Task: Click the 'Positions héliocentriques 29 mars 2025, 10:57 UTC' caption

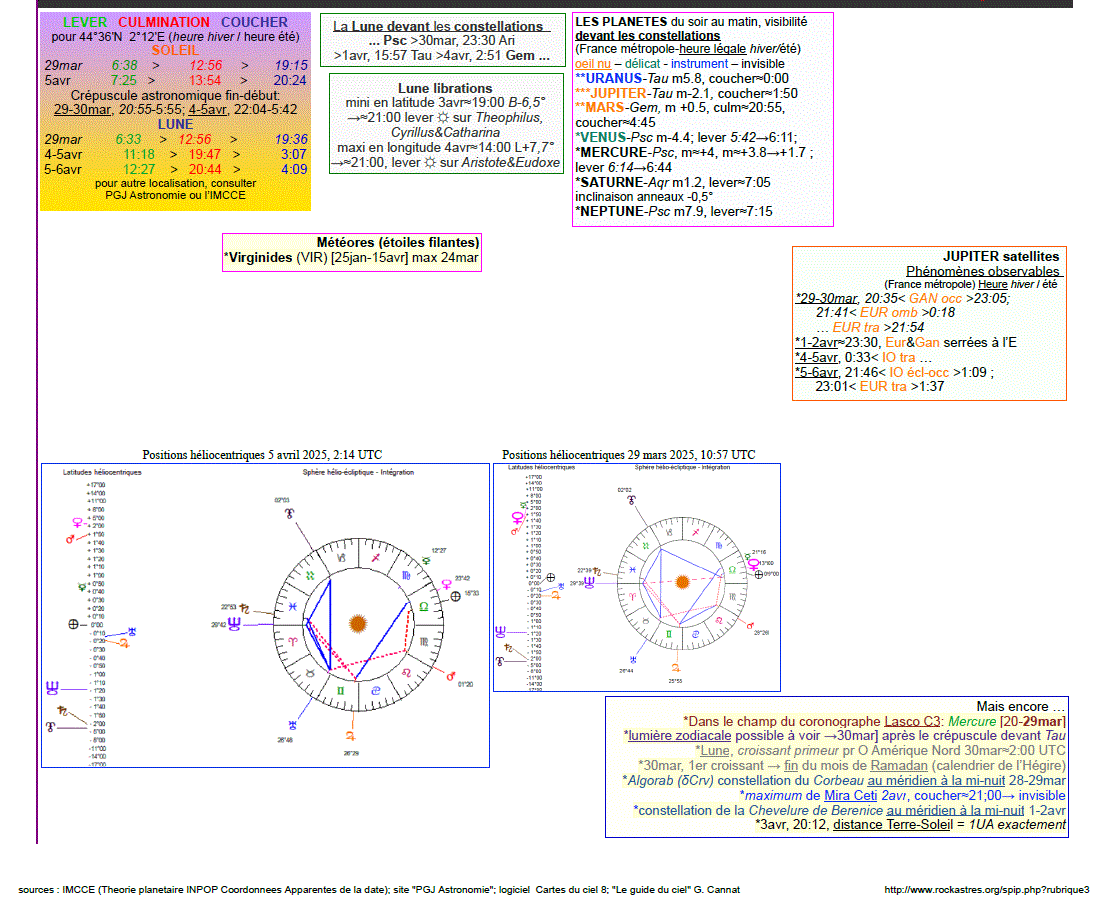Action: 628,455
